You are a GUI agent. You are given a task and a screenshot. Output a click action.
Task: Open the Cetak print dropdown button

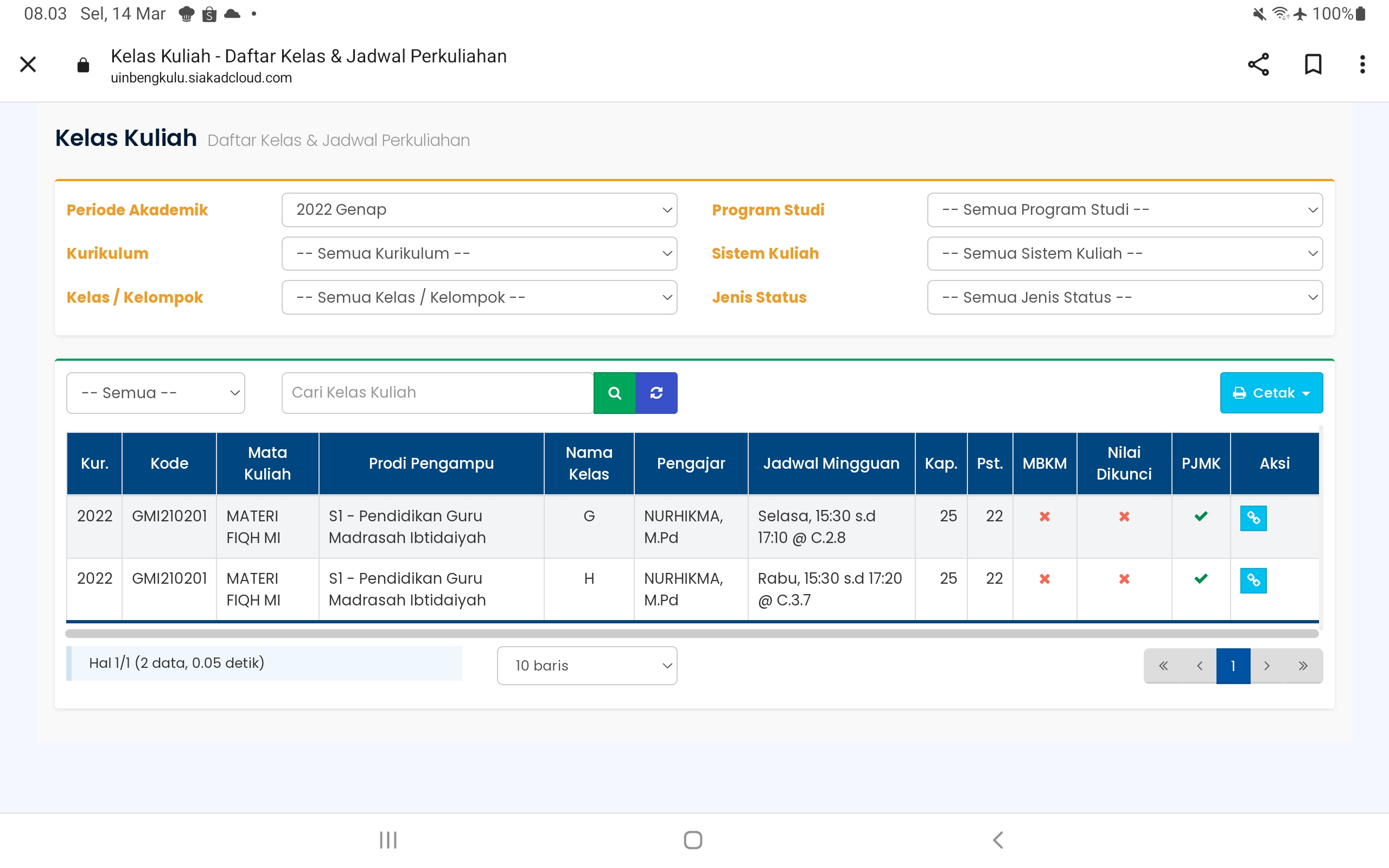1271,393
